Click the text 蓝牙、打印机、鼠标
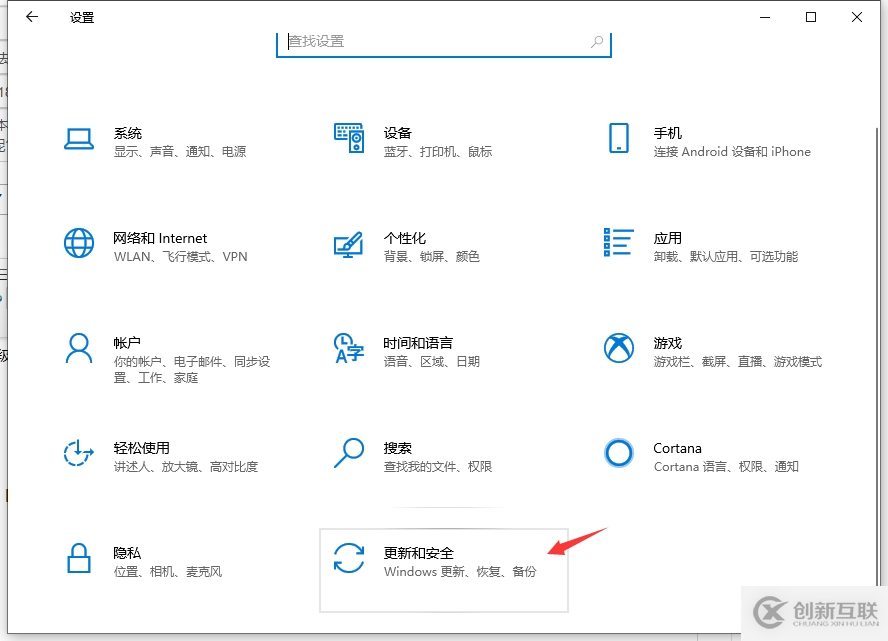 tap(438, 152)
